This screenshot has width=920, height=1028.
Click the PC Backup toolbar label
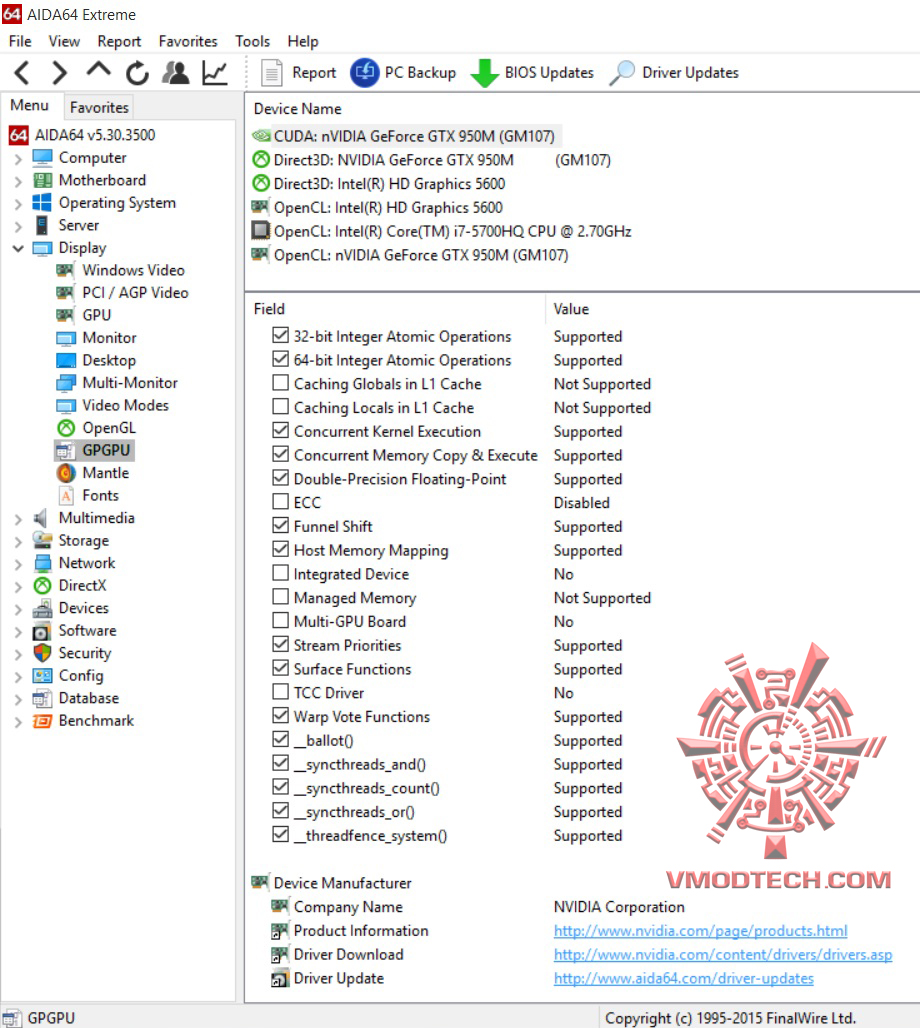420,73
